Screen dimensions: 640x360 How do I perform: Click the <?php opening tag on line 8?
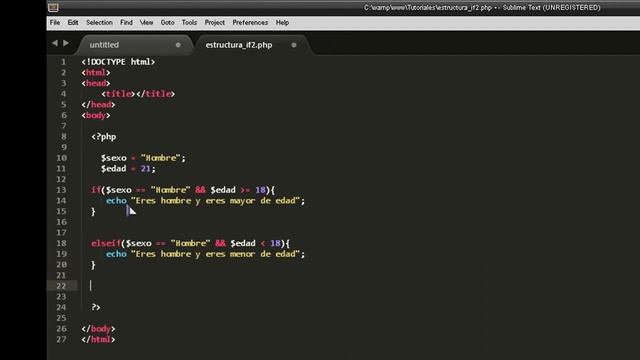coord(104,137)
